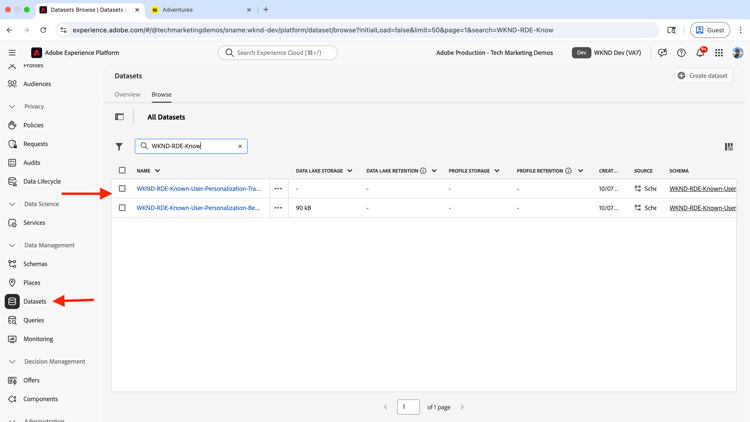Switch to the Adventures browser tab
Viewport: 750px width, 422px height.
point(201,10)
